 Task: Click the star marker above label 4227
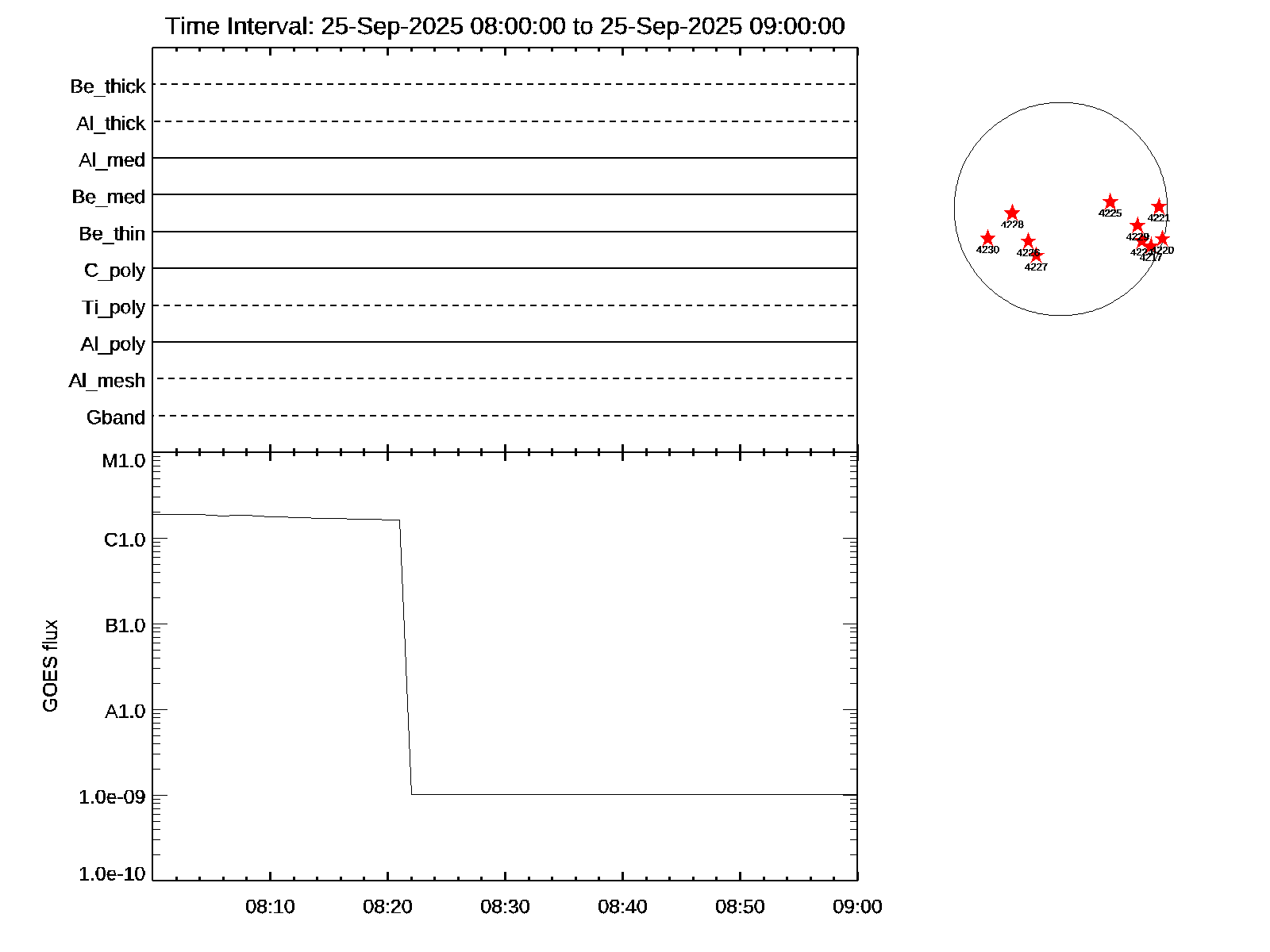1036,256
